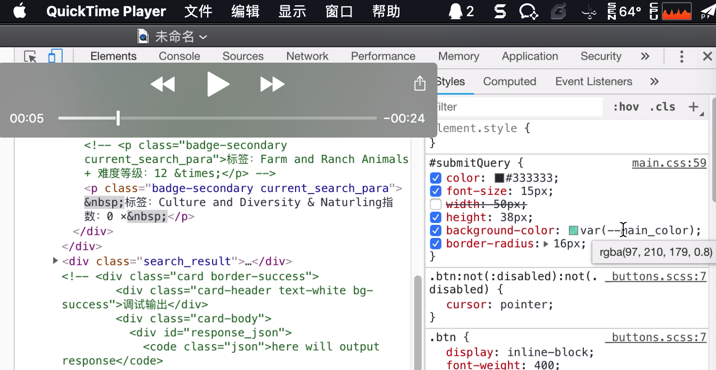Screen dimensions: 716x370
Task: Open the Event Listeners tab
Action: (x=594, y=81)
